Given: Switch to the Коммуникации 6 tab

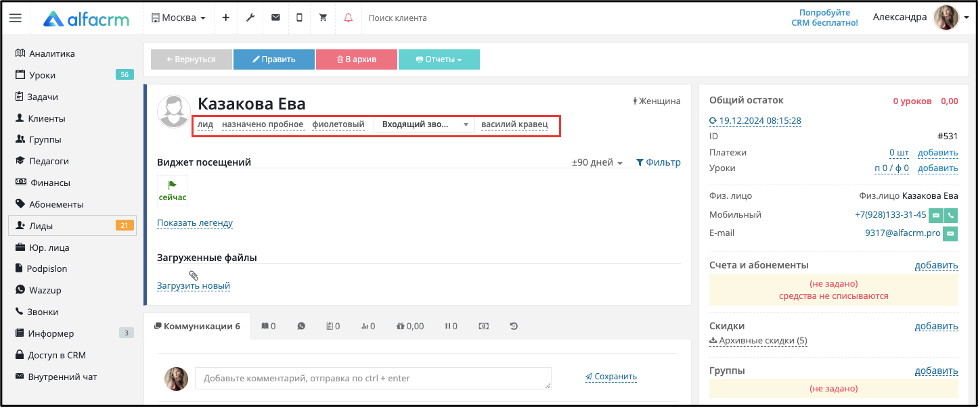Looking at the screenshot, I should point(197,326).
